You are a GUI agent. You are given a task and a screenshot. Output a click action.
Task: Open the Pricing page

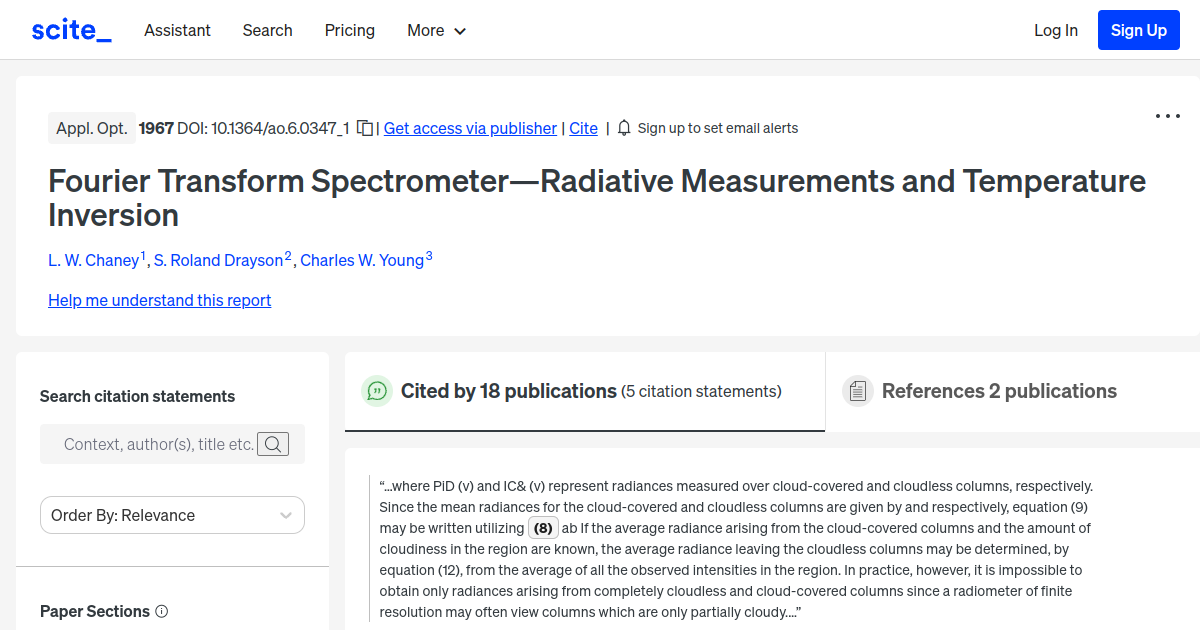349,30
